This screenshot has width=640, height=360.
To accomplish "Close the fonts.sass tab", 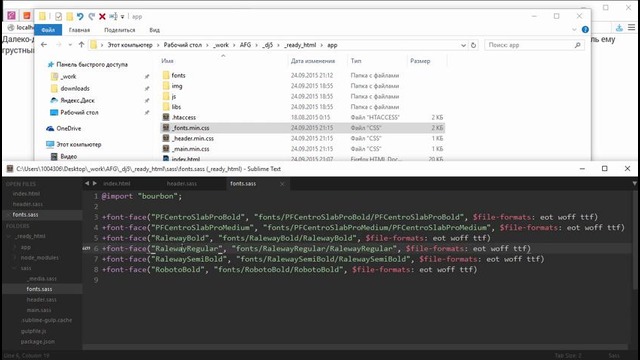I will (x=282, y=184).
